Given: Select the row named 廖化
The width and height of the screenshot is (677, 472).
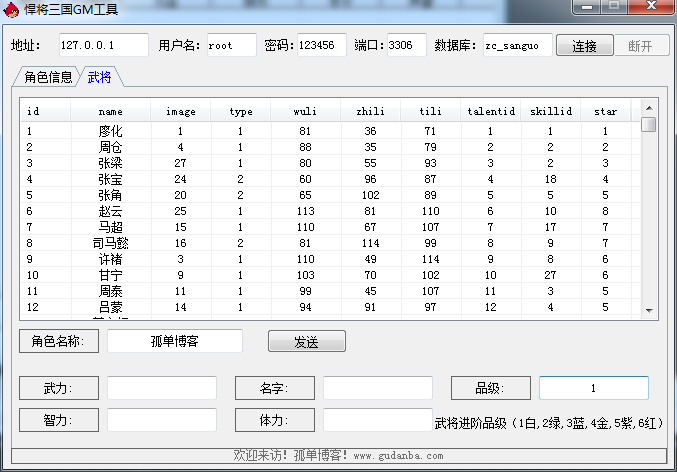Looking at the screenshot, I should [330, 131].
